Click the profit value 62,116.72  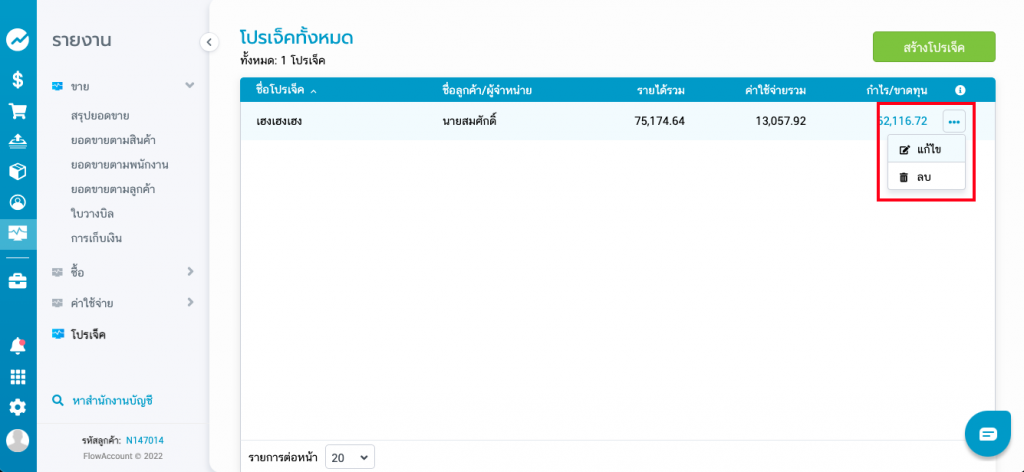(903, 121)
